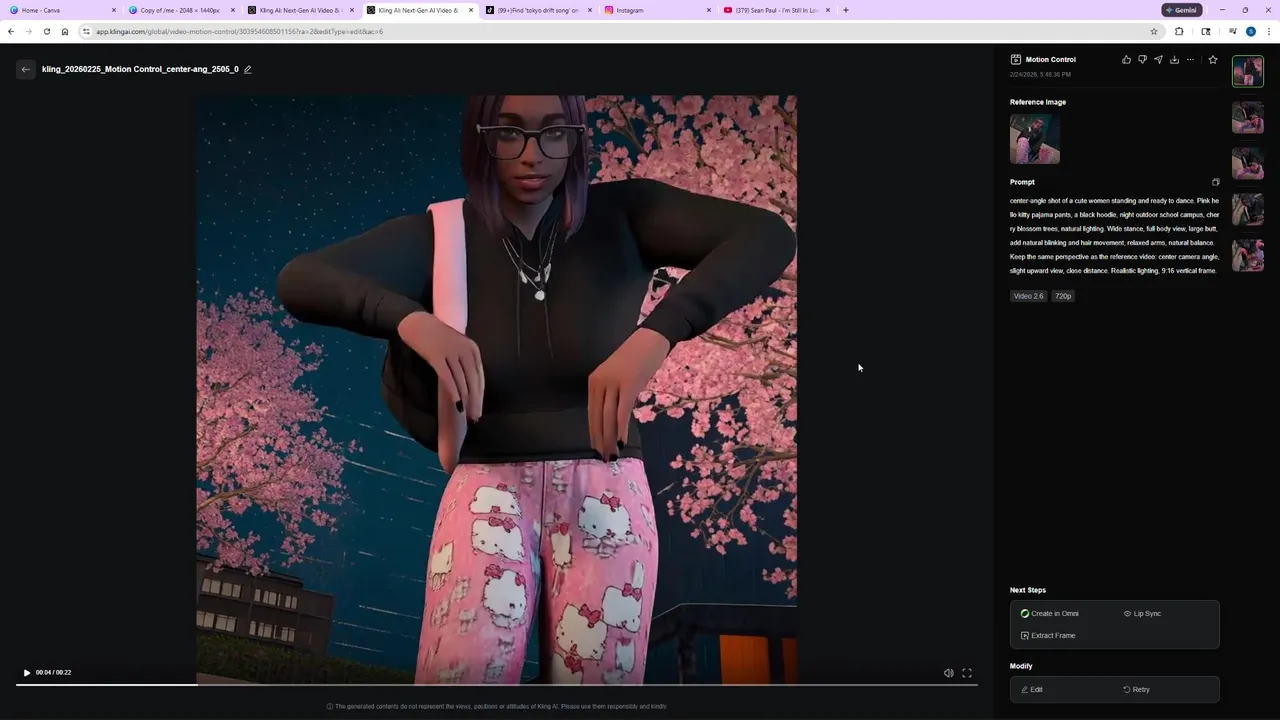1280x720 pixels.
Task: Open the three-dot more options in Motion Control header
Action: coord(1190,60)
